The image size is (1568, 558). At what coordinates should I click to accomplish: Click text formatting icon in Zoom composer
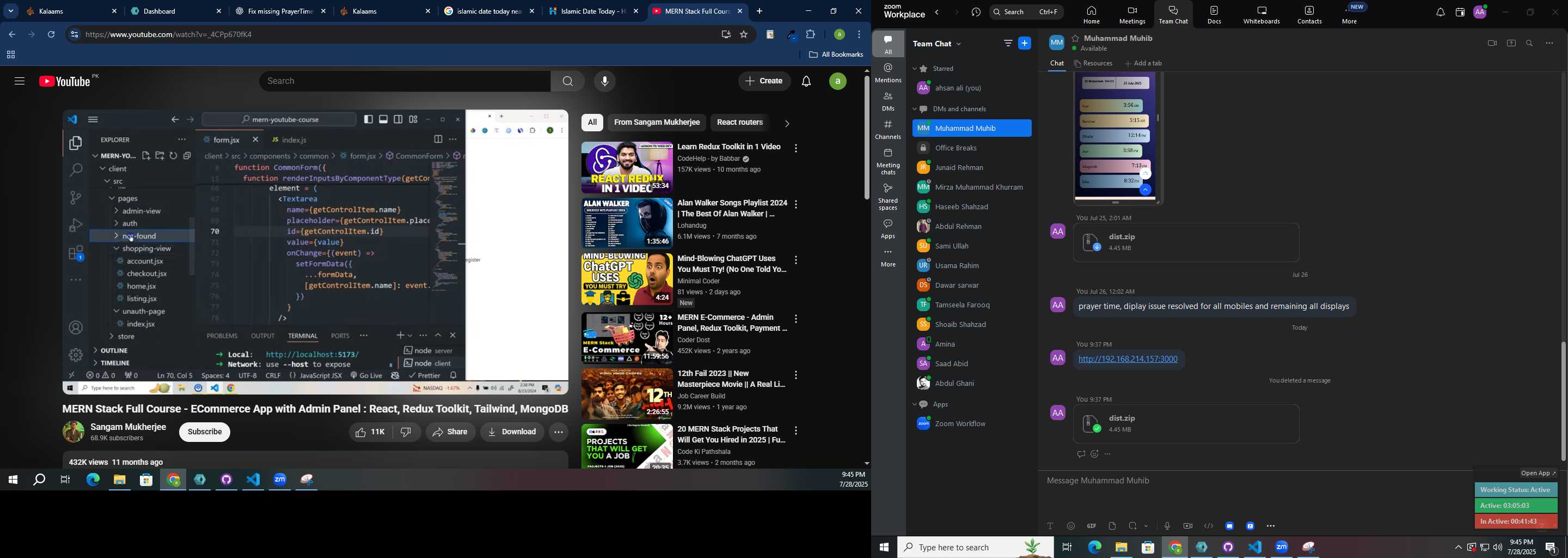click(x=1050, y=526)
